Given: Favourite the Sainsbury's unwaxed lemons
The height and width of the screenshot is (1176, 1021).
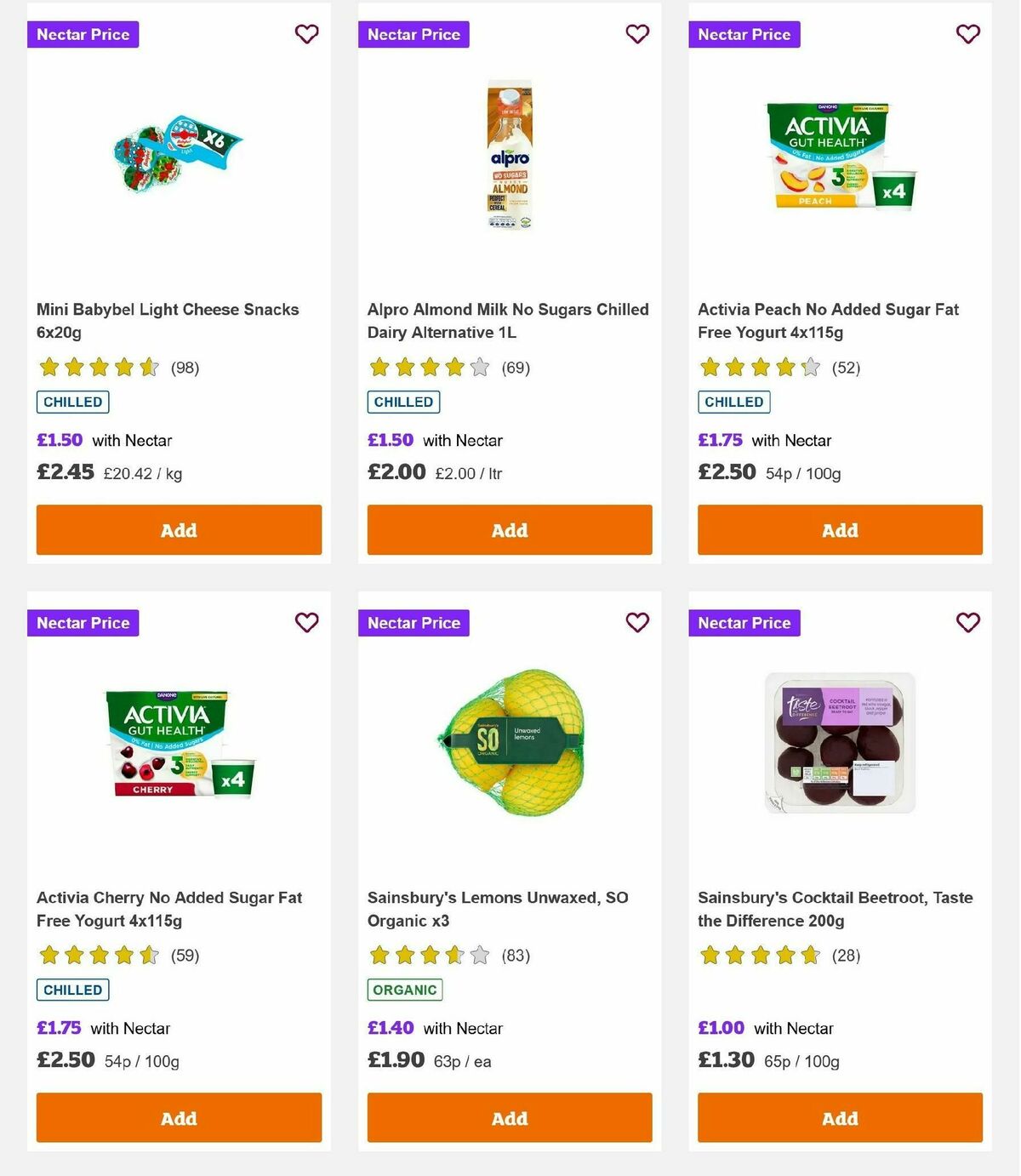Looking at the screenshot, I should point(636,622).
